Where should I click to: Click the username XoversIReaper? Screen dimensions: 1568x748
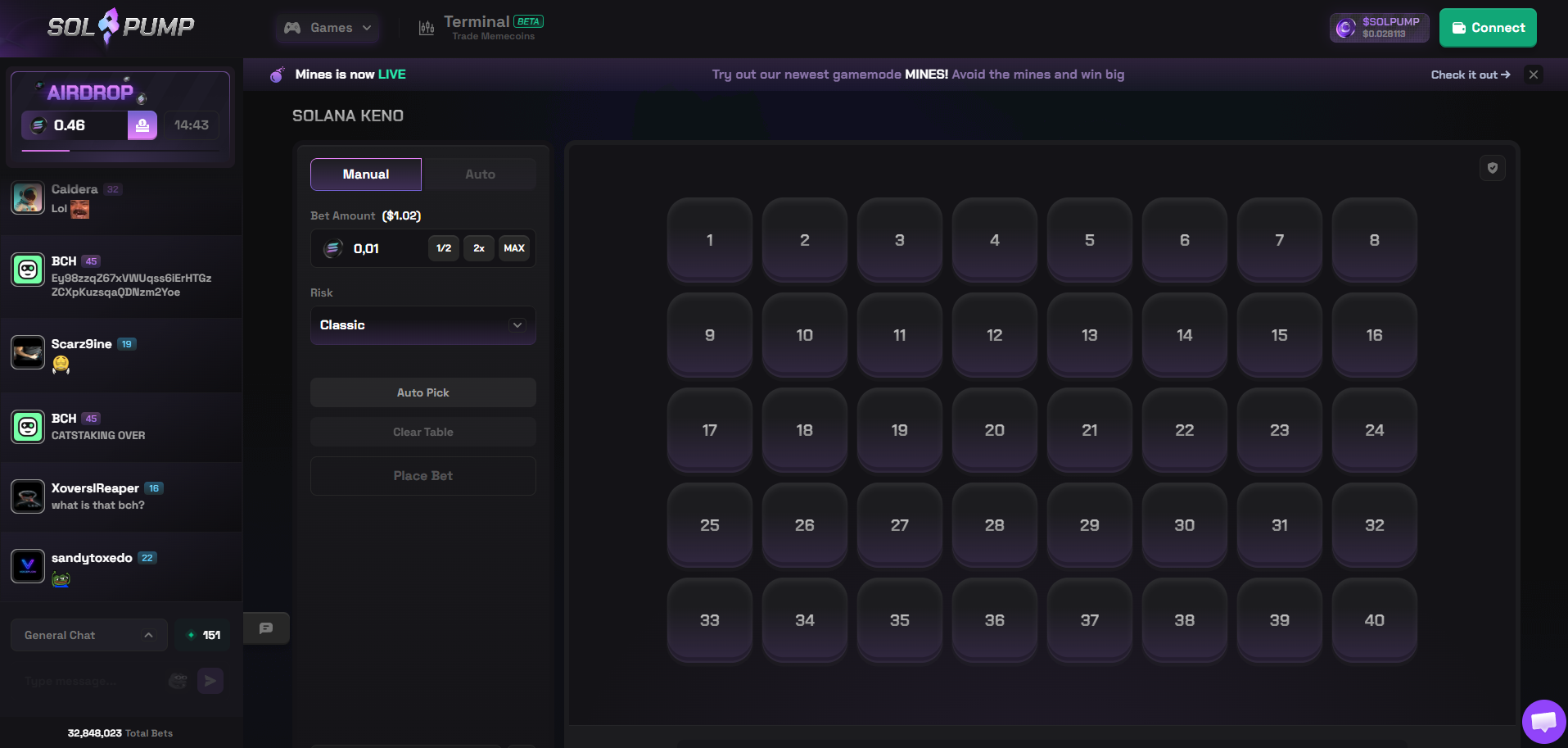pos(95,488)
